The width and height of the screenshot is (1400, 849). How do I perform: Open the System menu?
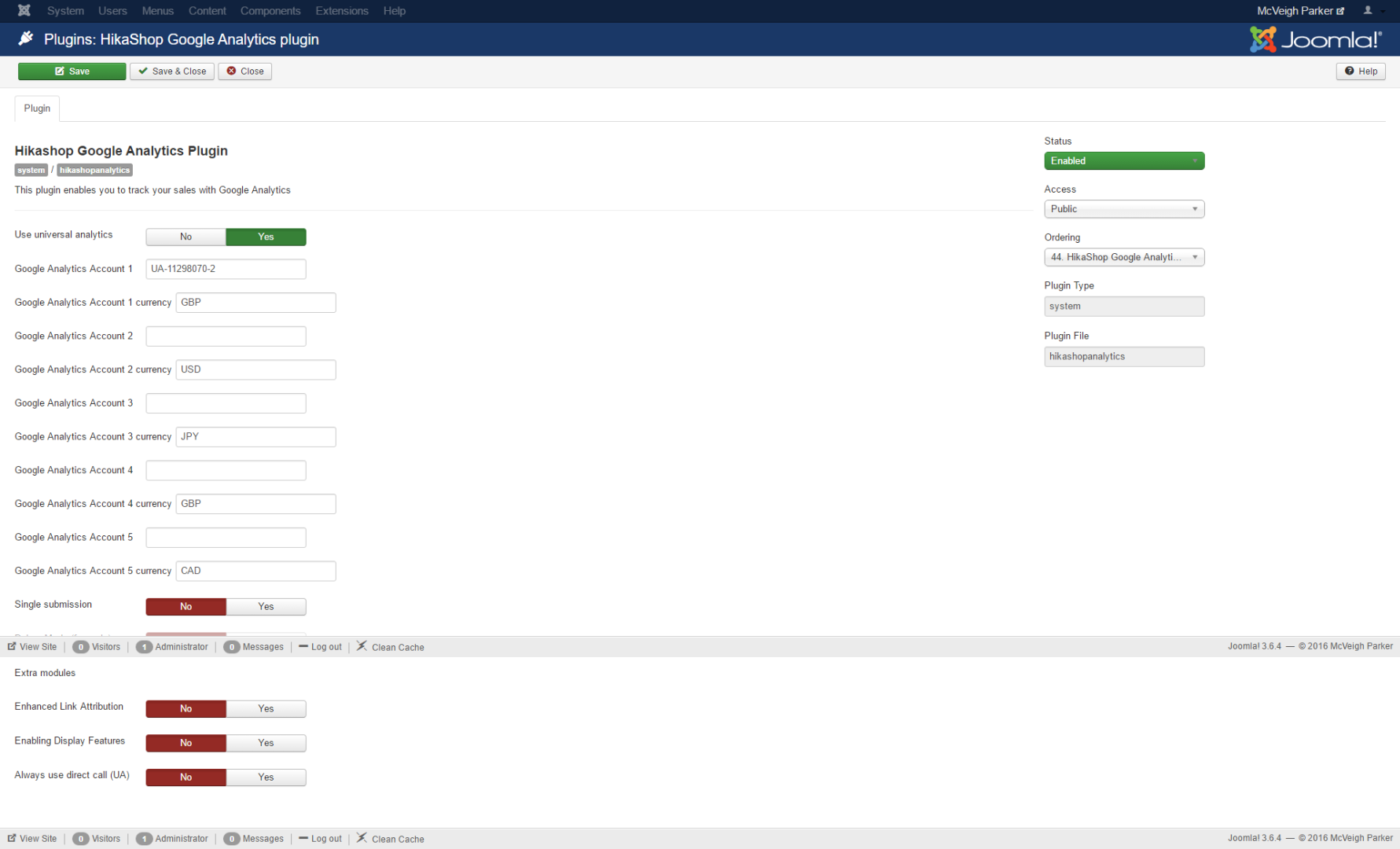point(65,11)
